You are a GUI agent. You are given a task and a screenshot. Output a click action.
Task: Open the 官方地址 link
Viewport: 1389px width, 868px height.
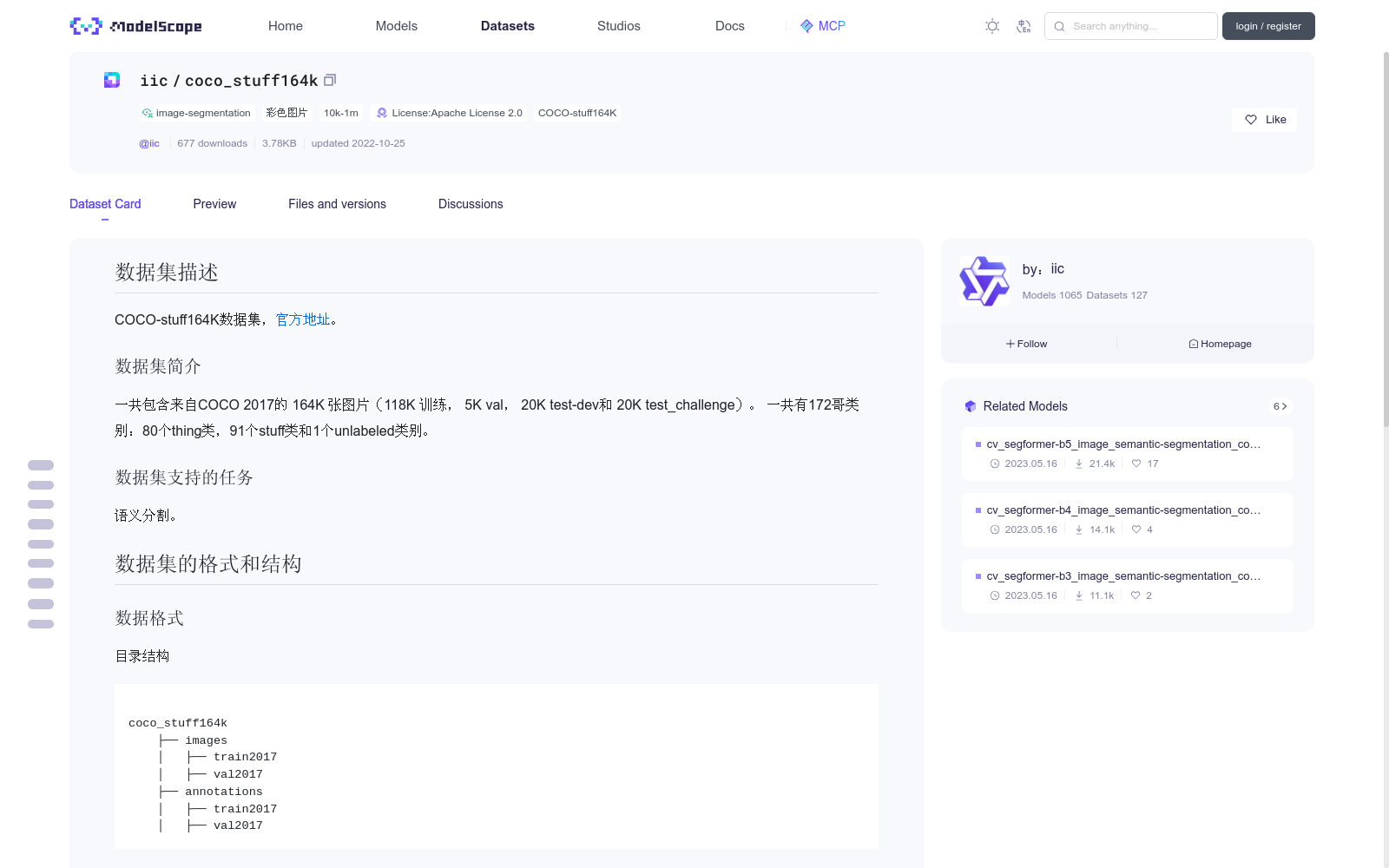pos(303,319)
